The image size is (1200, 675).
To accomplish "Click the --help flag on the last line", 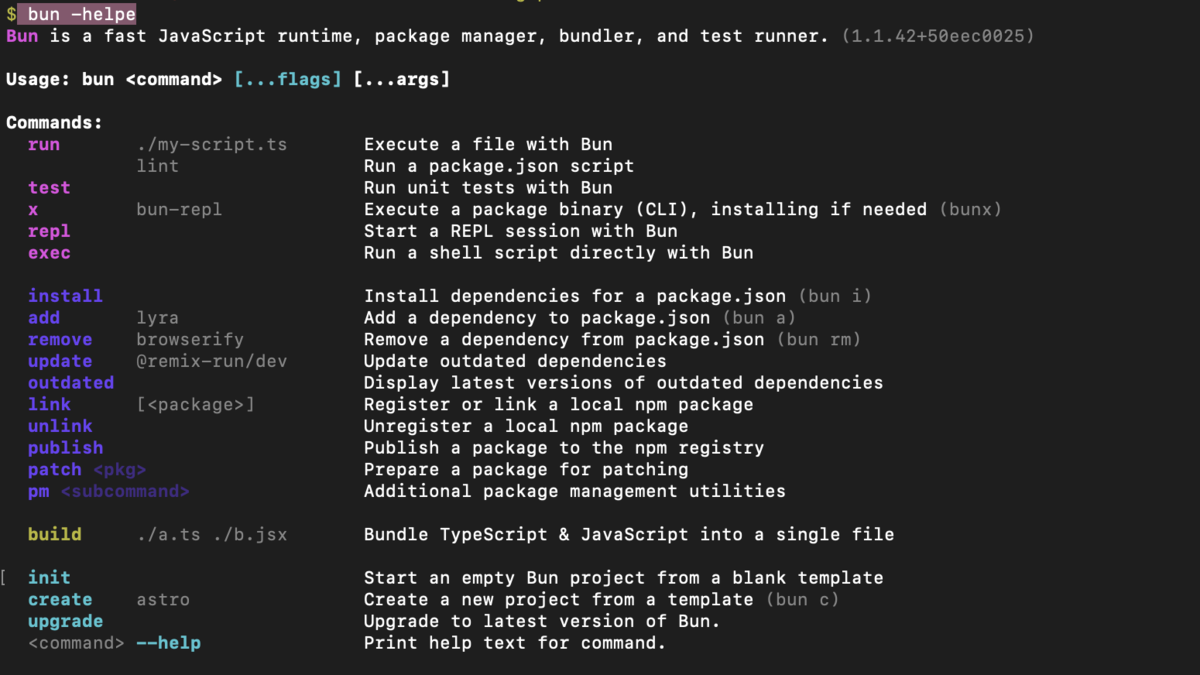I will point(168,643).
